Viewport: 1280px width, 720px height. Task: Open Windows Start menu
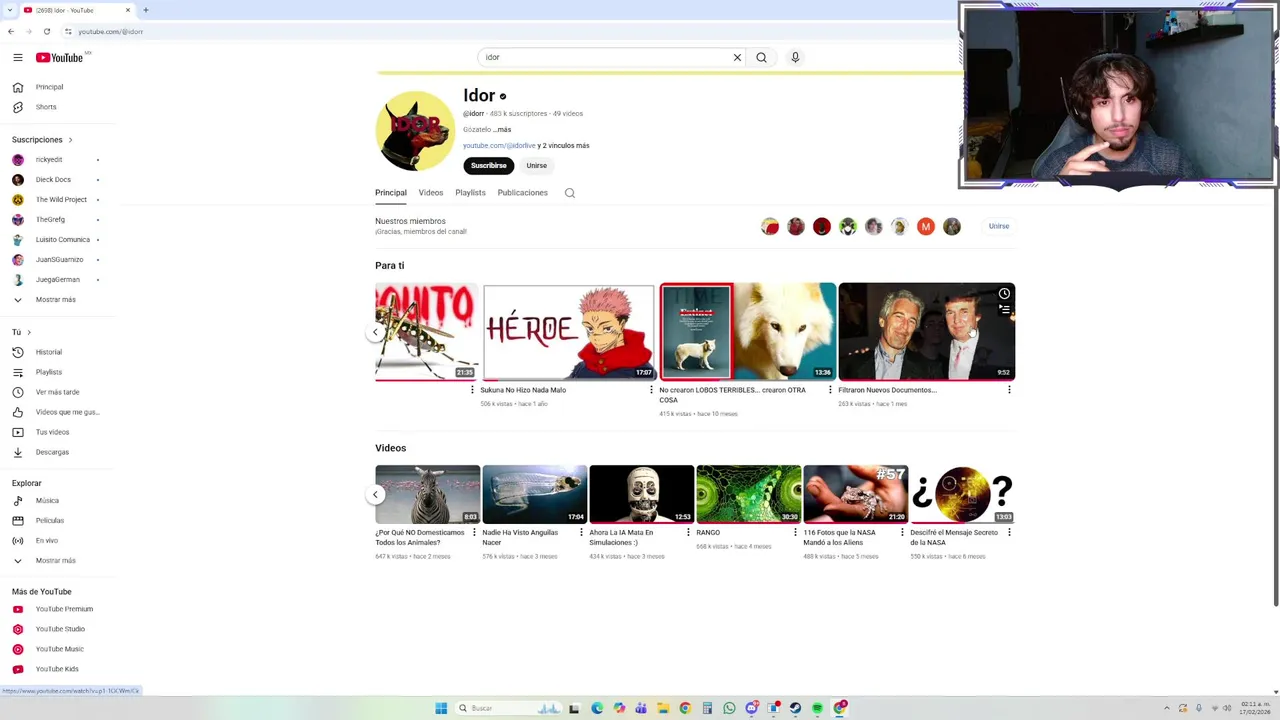(x=441, y=708)
